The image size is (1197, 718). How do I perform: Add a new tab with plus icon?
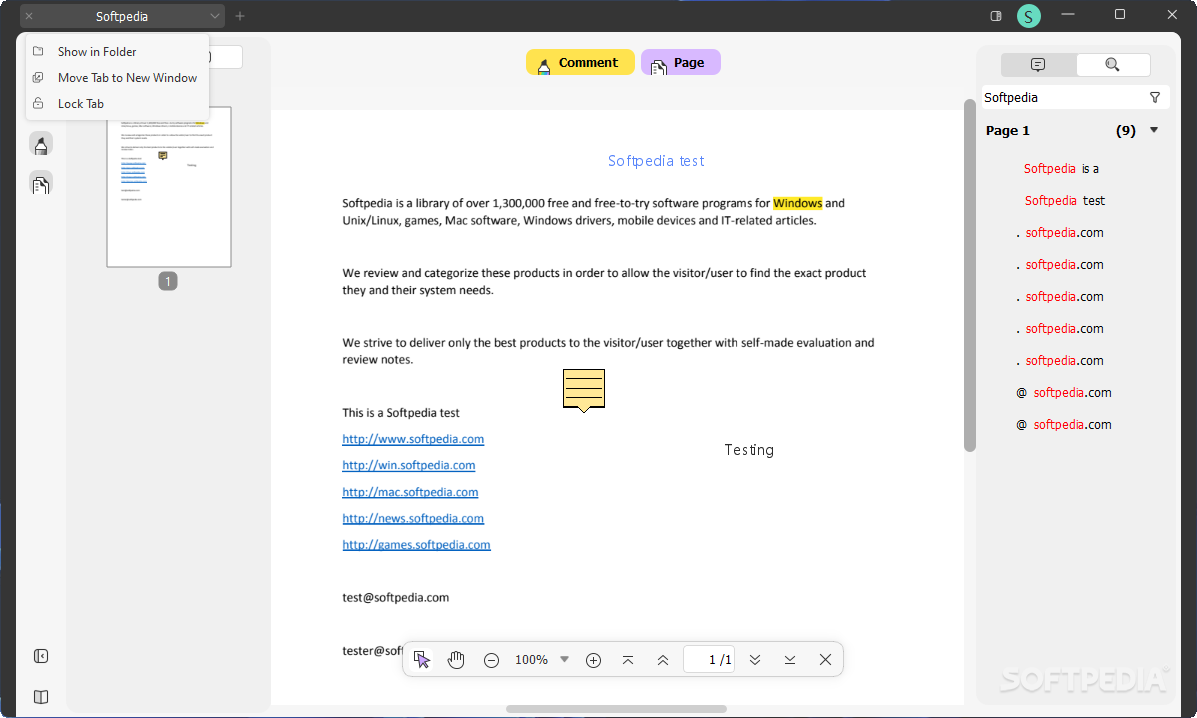tap(240, 16)
